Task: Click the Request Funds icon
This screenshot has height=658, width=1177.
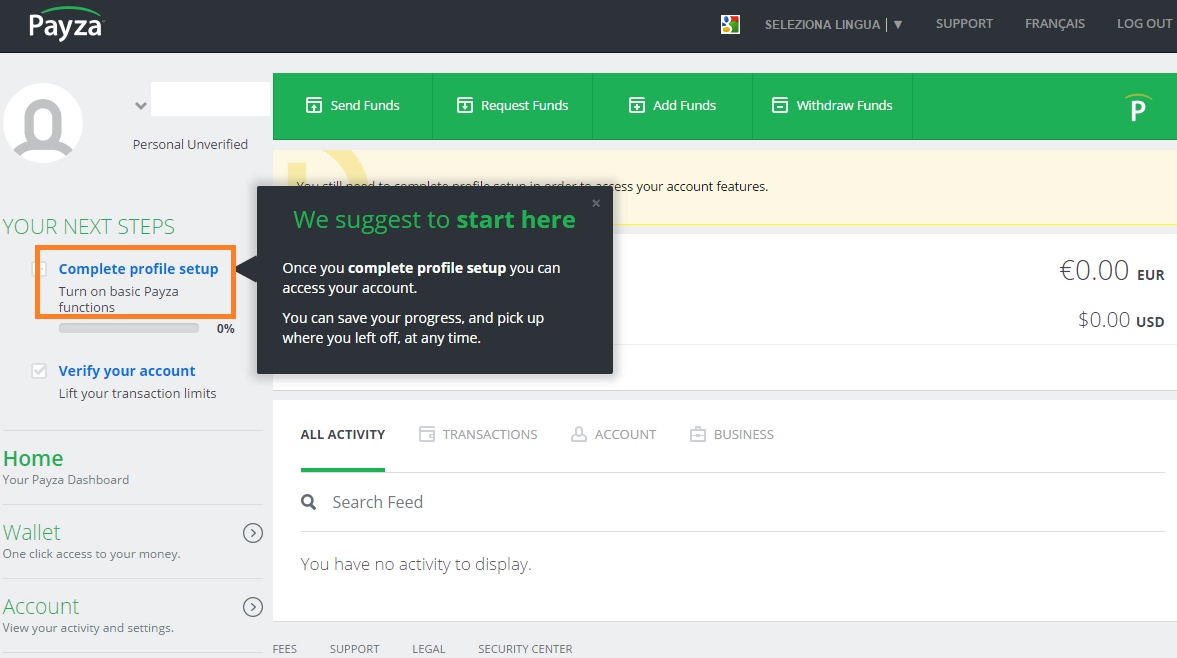Action: 465,105
